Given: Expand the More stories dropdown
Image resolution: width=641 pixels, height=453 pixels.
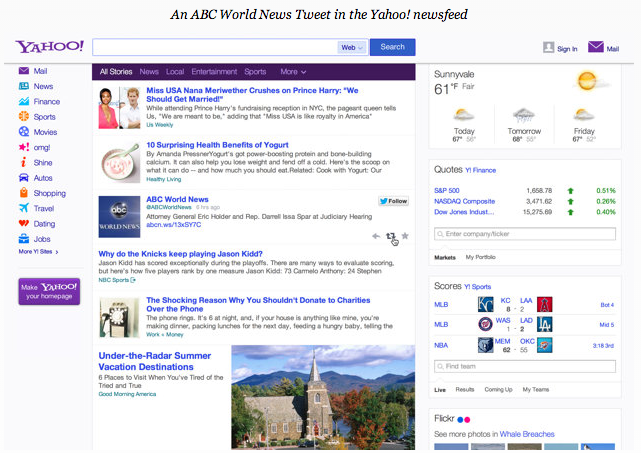Looking at the screenshot, I should coord(293,72).
